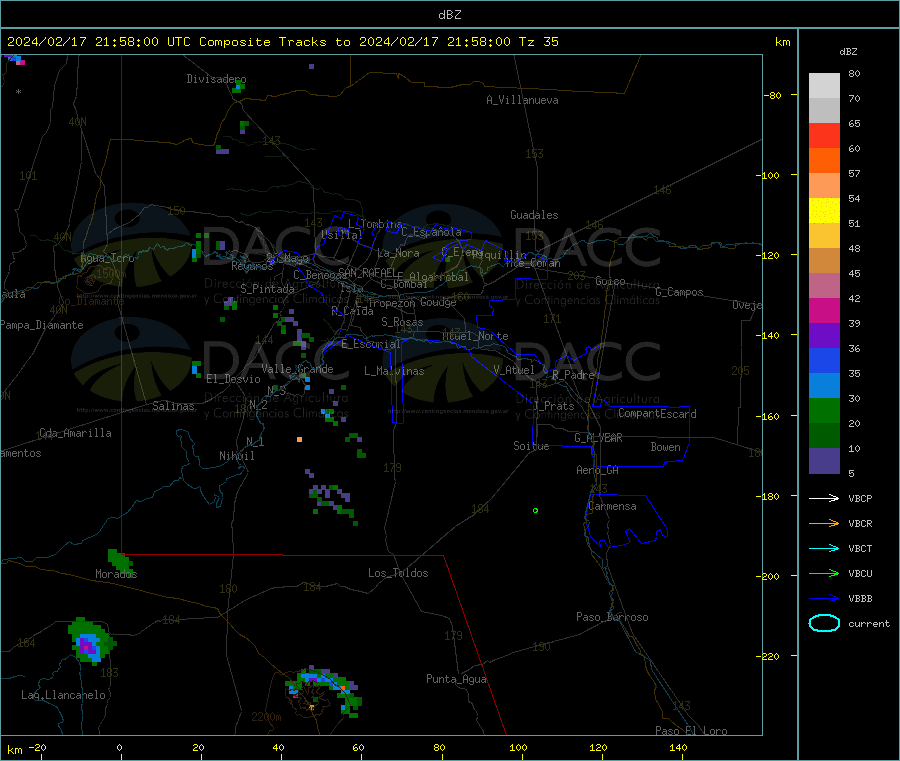
Task: Click the 'G_ALVEAR' place label
Action: [598, 438]
